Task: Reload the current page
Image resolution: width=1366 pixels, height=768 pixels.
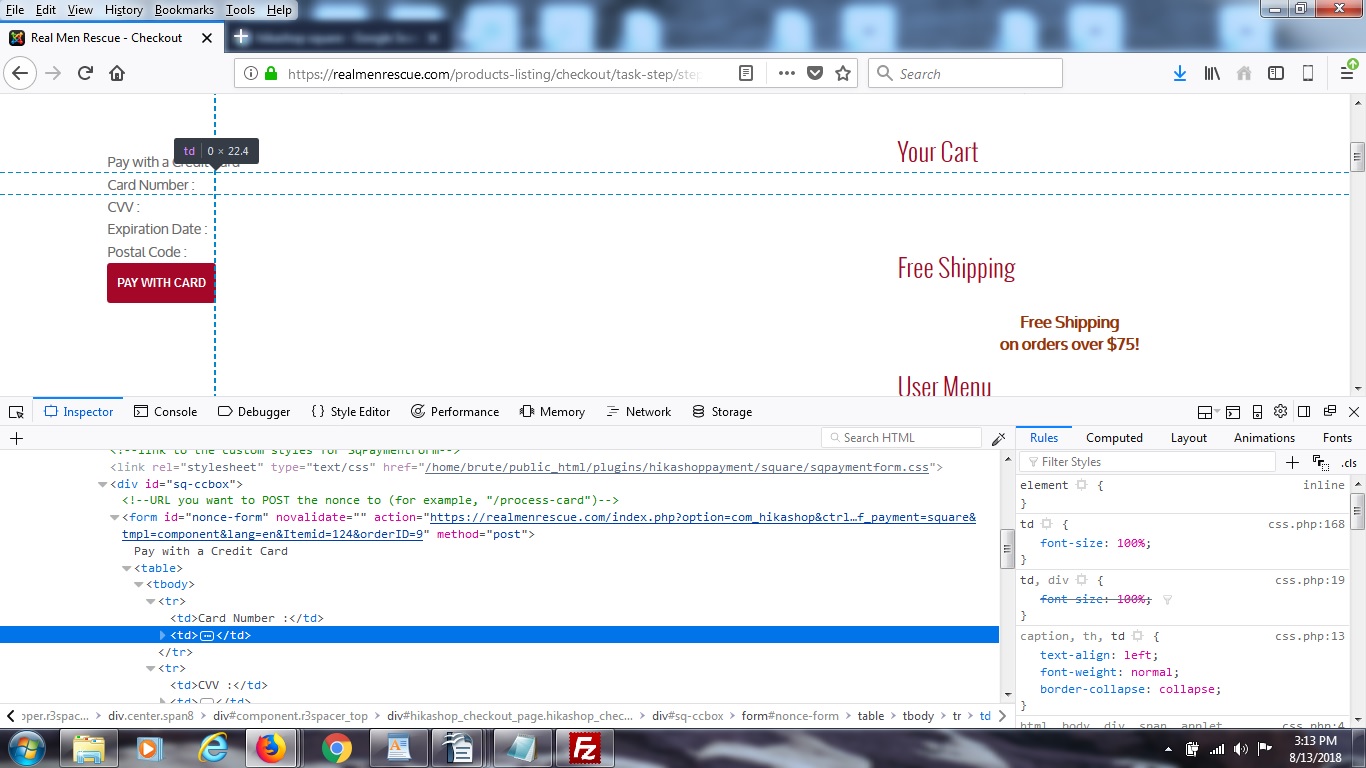Action: pyautogui.click(x=86, y=74)
